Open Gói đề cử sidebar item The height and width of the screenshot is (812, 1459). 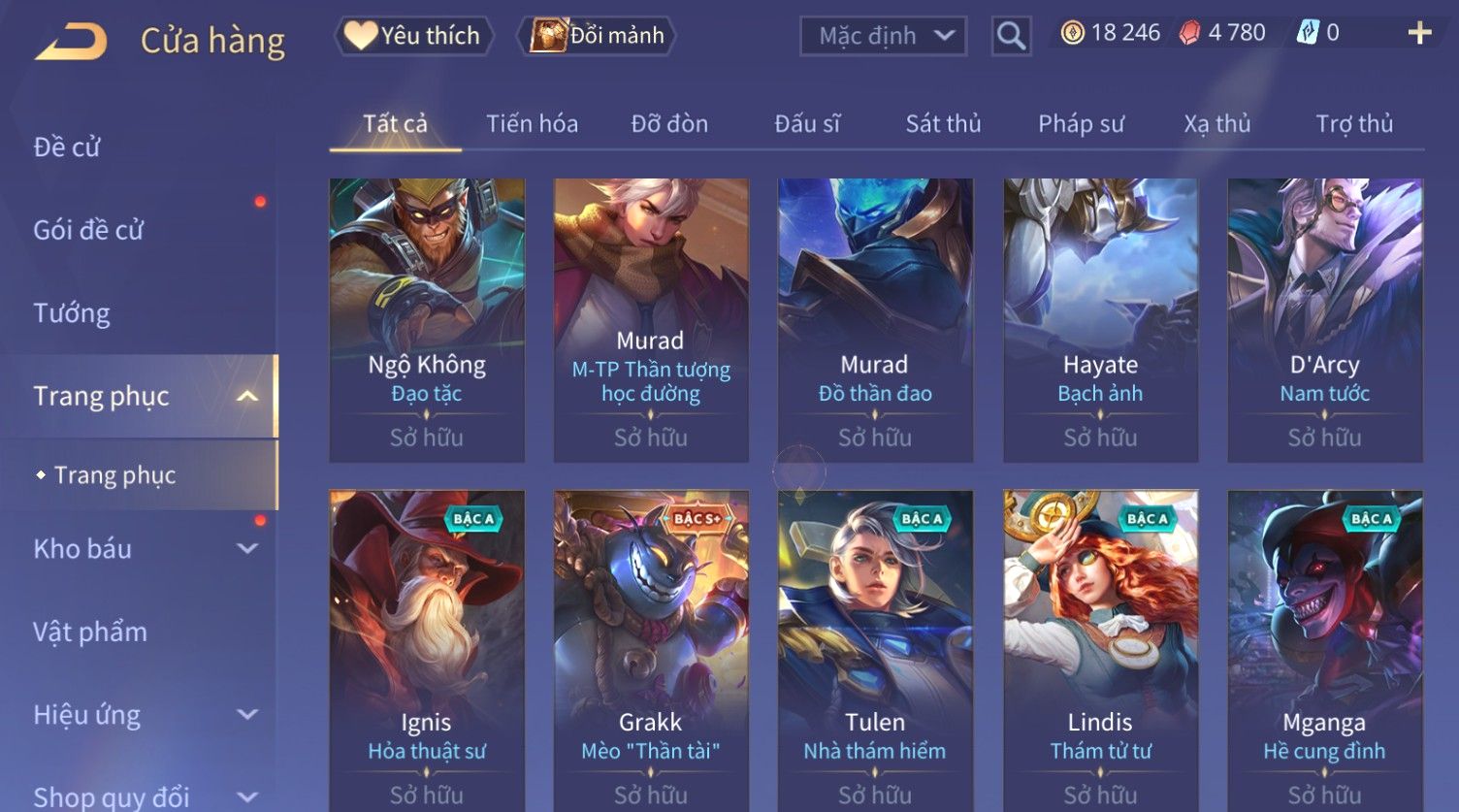click(x=88, y=230)
